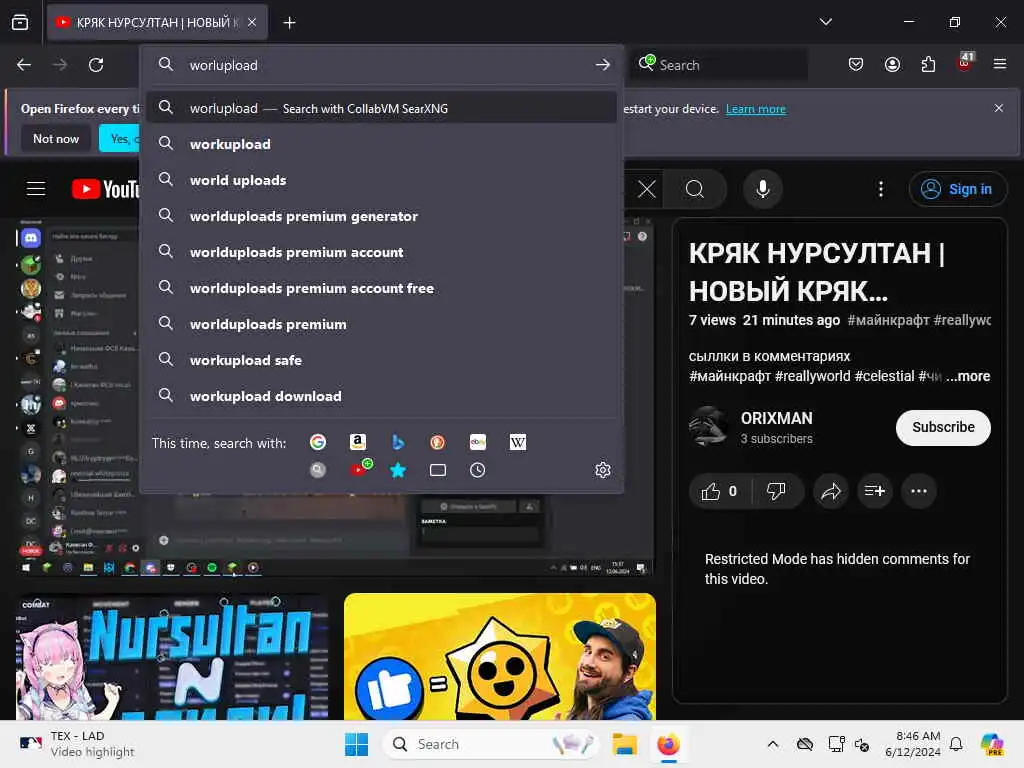Search browsing history via the clock icon
This screenshot has height=768, width=1024.
click(x=477, y=470)
